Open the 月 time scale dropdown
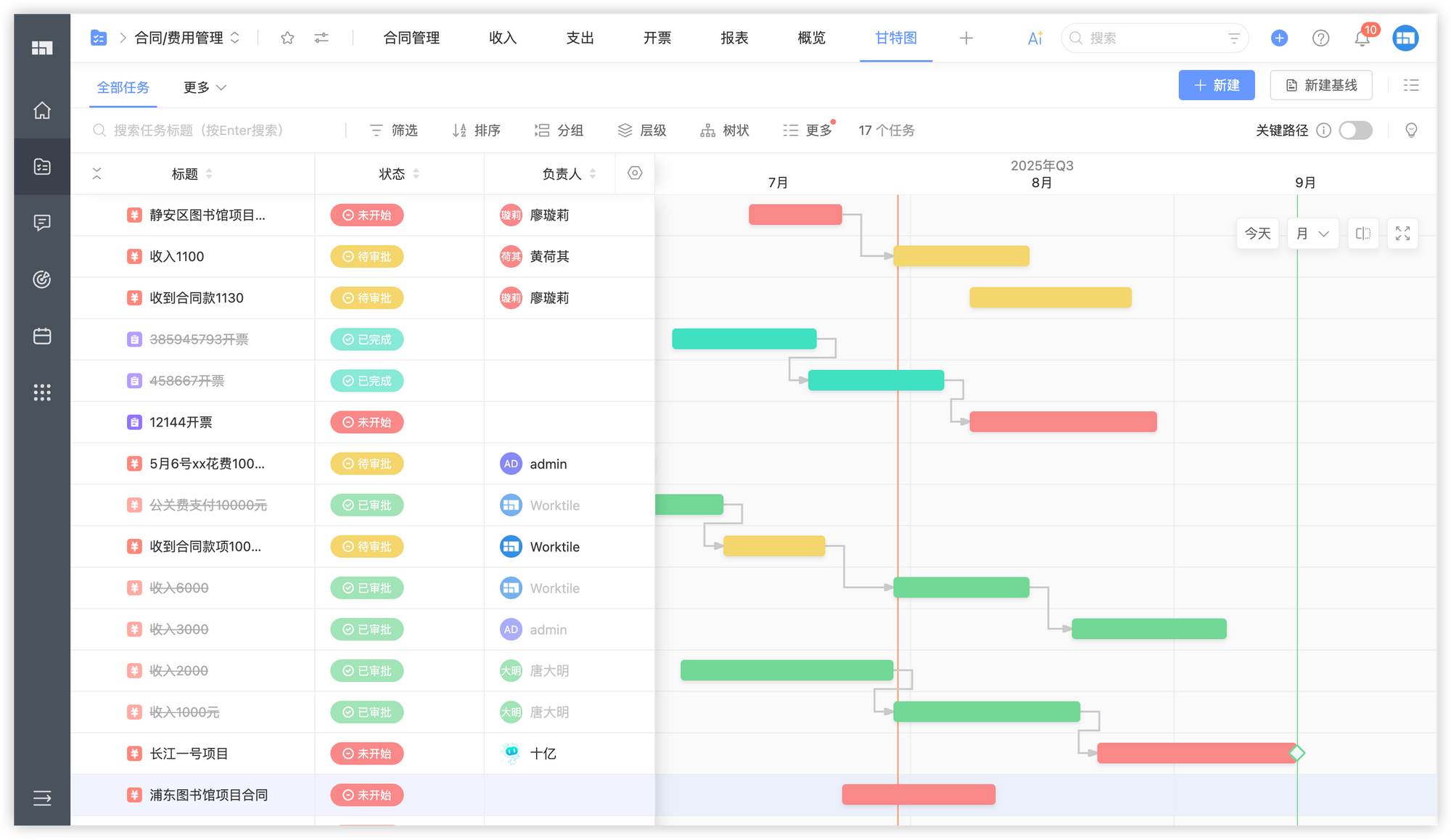This screenshot has height=840, width=1451. pyautogui.click(x=1312, y=234)
